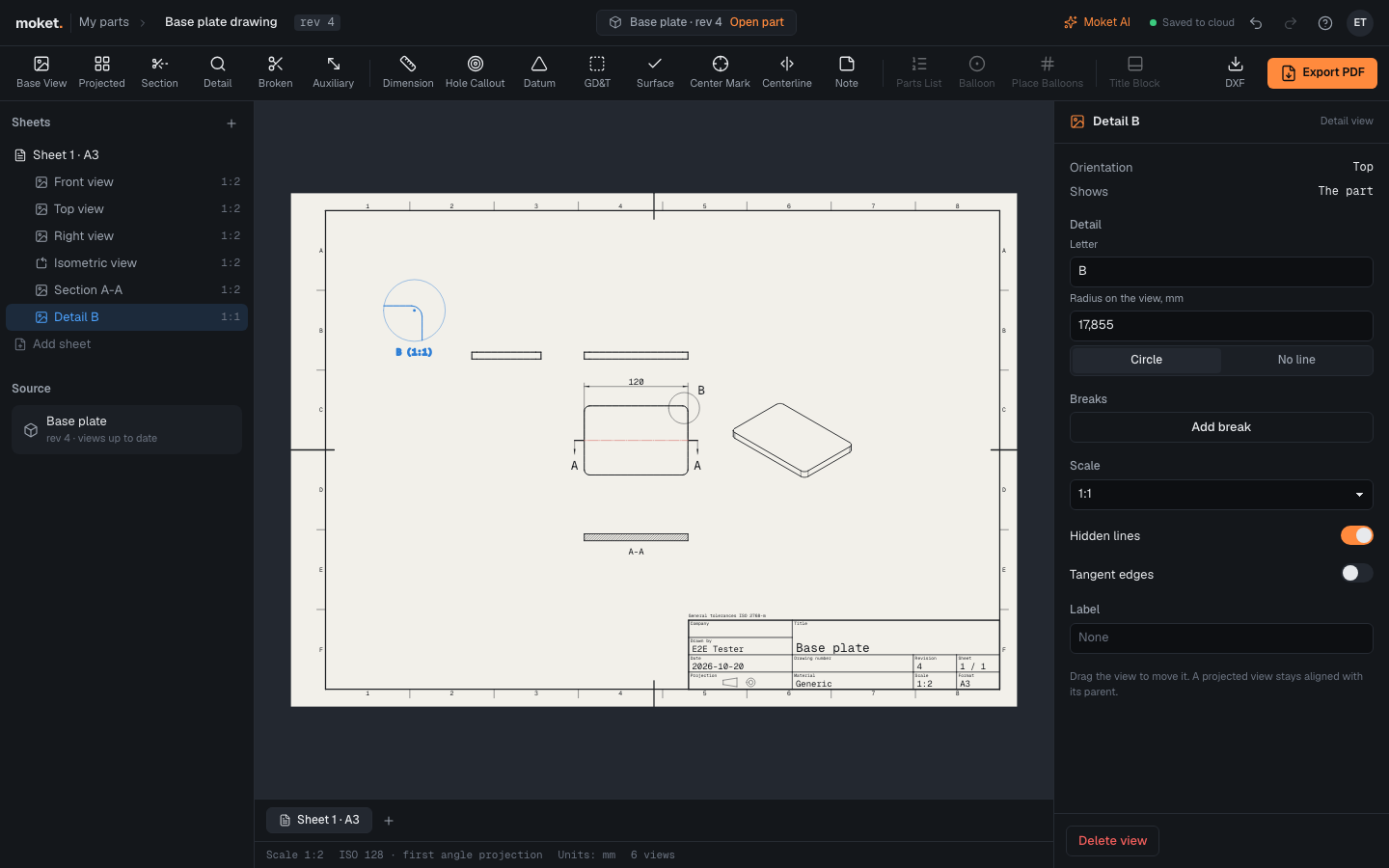Screen dimensions: 1389x868
Task: Turn off the Hidden lines toggle
Action: pyautogui.click(x=1356, y=535)
